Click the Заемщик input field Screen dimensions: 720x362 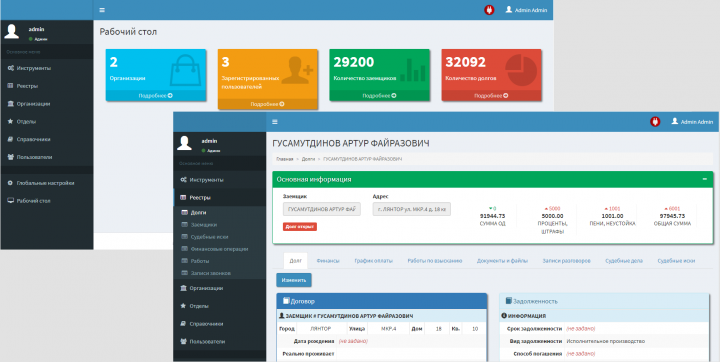(322, 209)
